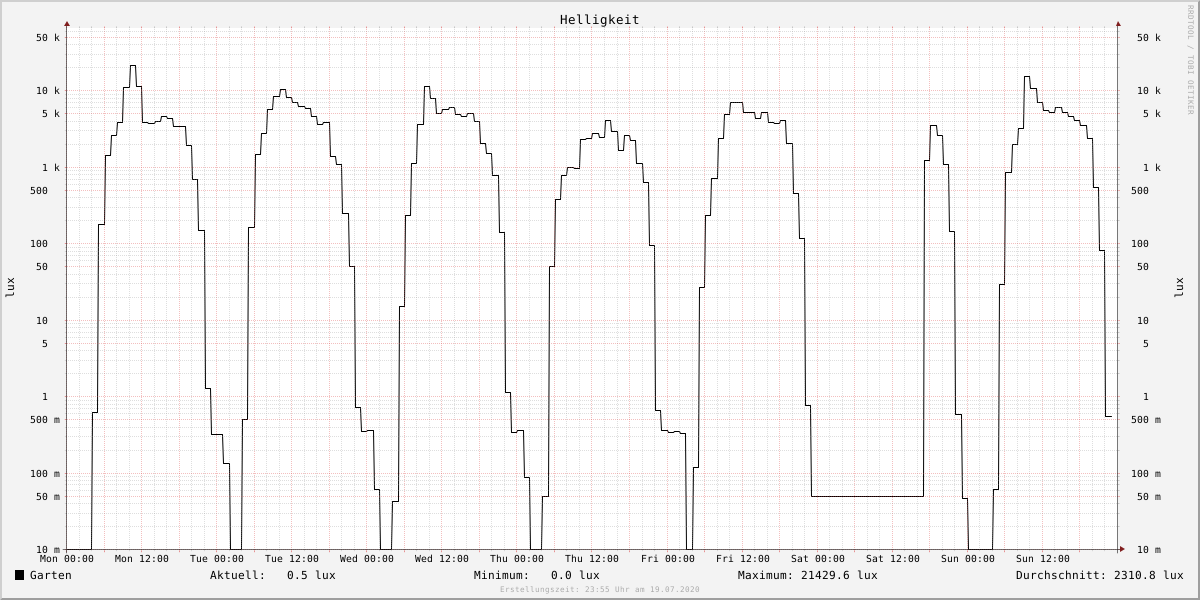Select the "Minimum: 0.0 lux" statistic

coord(537,575)
